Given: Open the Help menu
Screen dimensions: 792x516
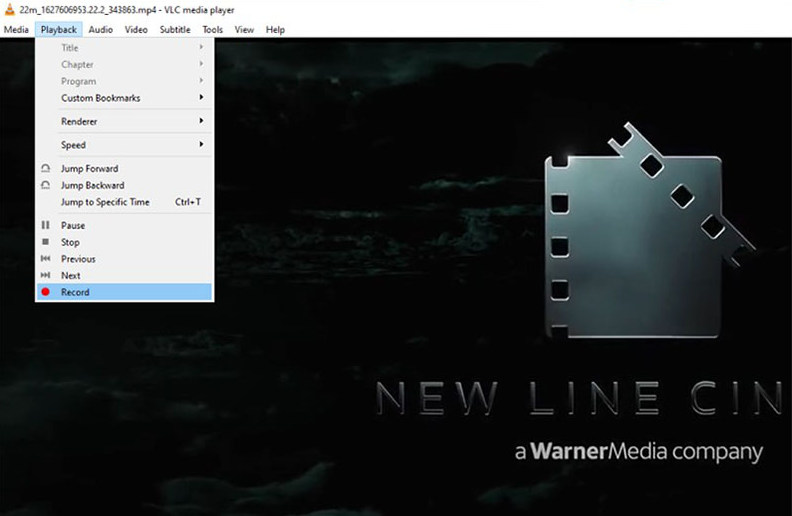Looking at the screenshot, I should 275,29.
